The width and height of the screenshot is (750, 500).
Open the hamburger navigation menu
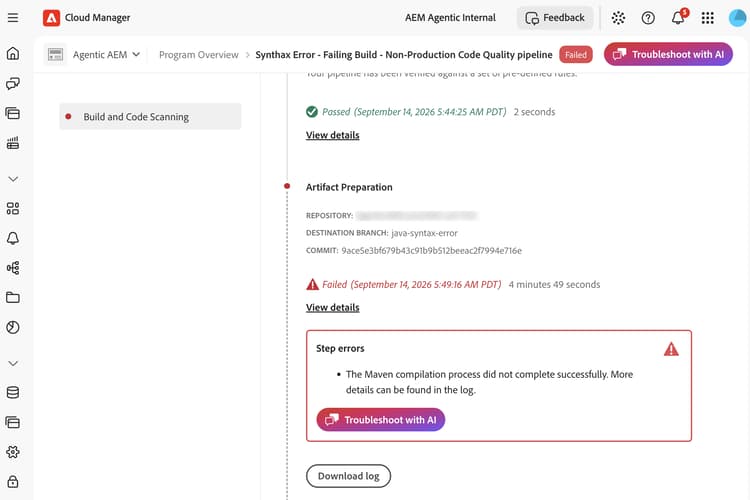[13, 18]
